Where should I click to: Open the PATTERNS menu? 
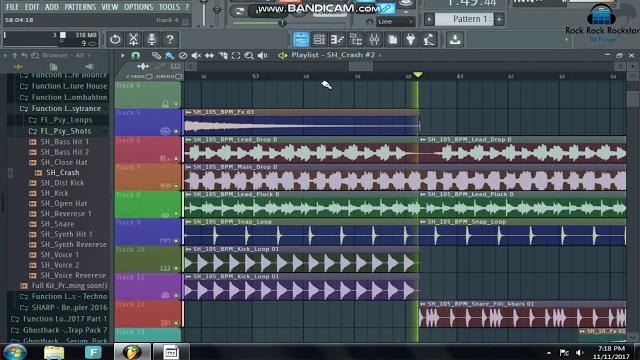point(80,7)
